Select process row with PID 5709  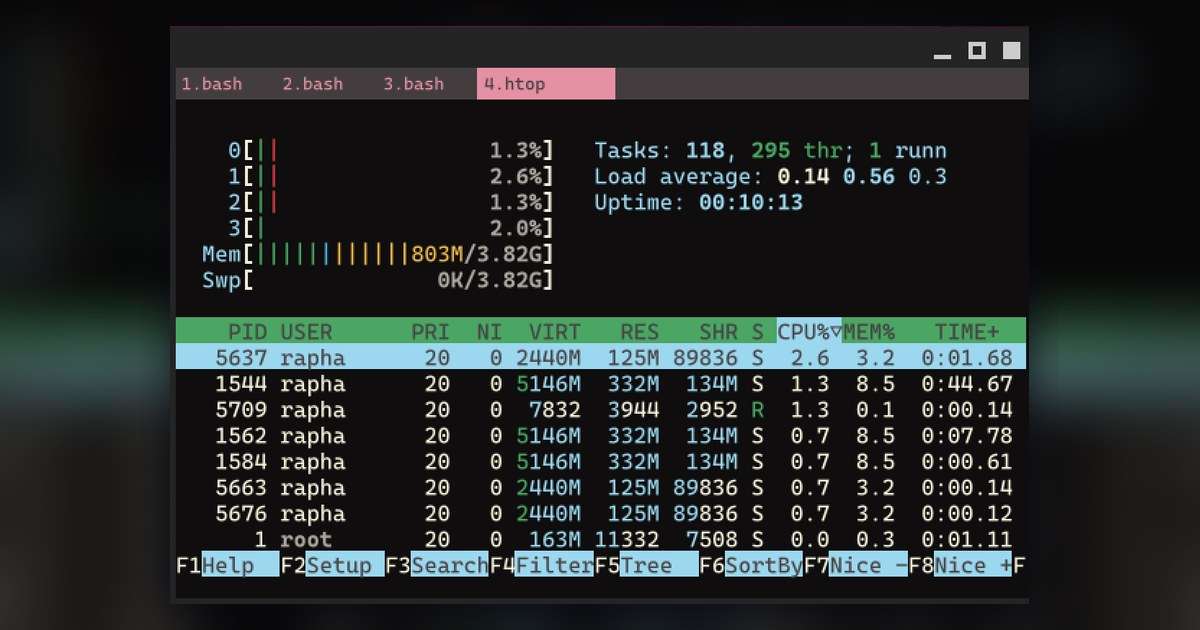[601, 410]
